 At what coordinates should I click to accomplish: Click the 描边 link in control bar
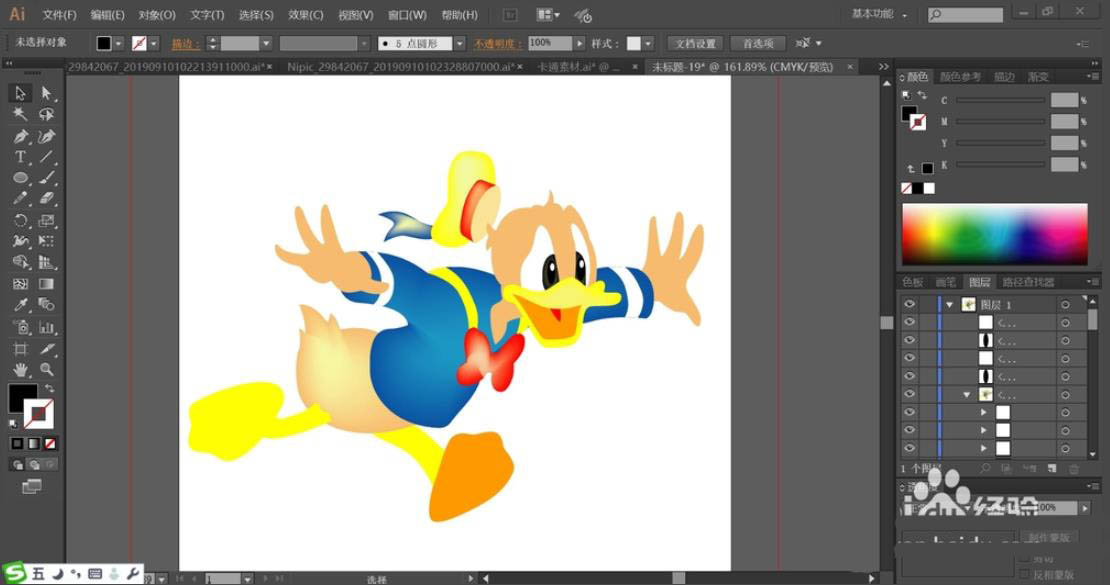(x=185, y=44)
